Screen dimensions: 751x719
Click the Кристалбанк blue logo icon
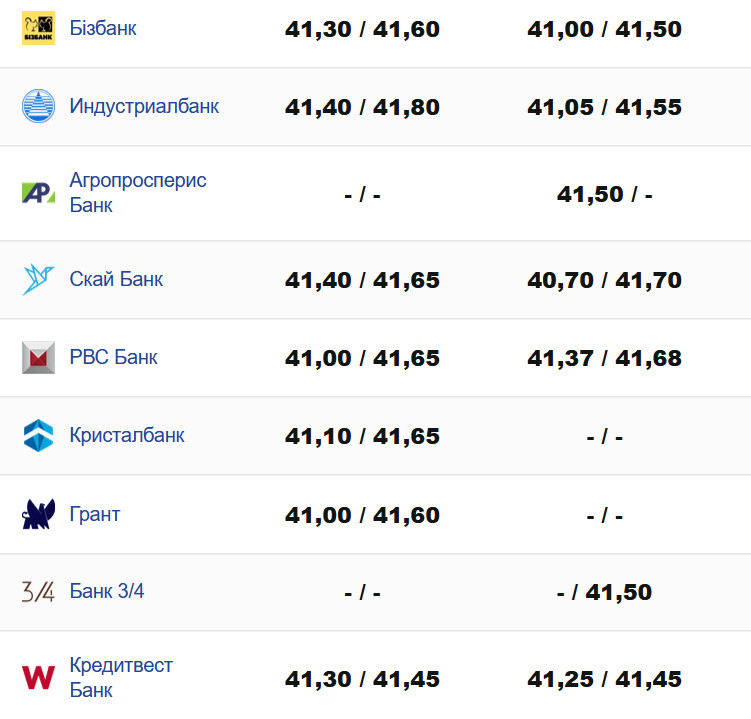[x=38, y=435]
